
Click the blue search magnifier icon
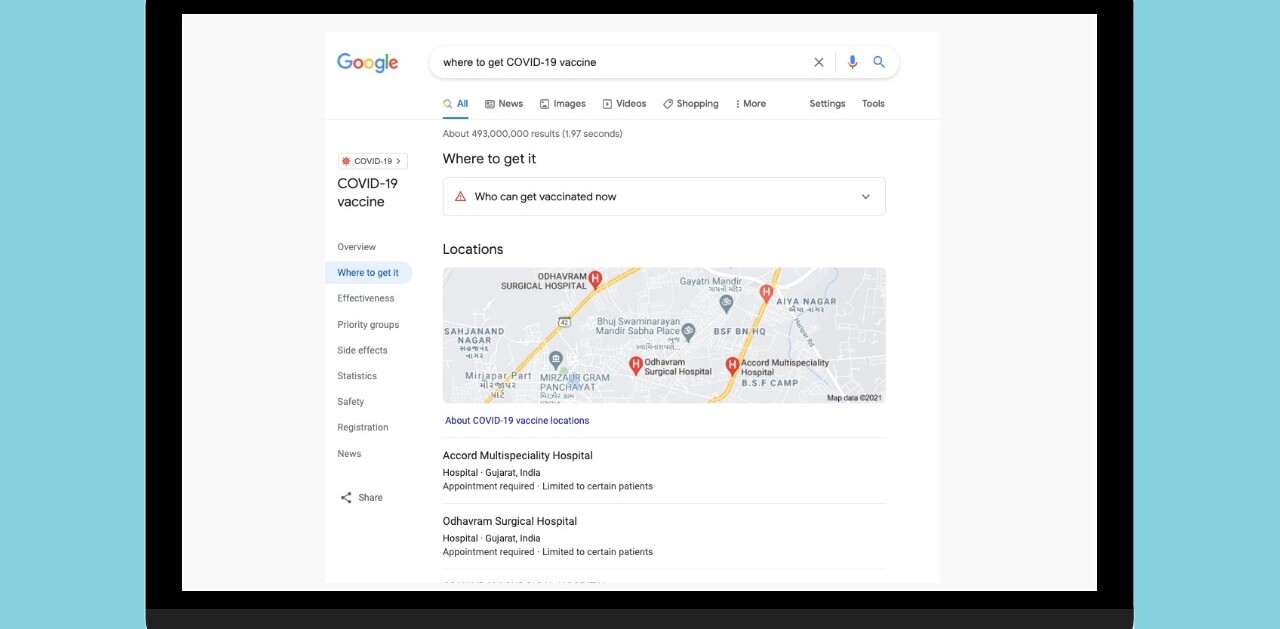coord(879,62)
